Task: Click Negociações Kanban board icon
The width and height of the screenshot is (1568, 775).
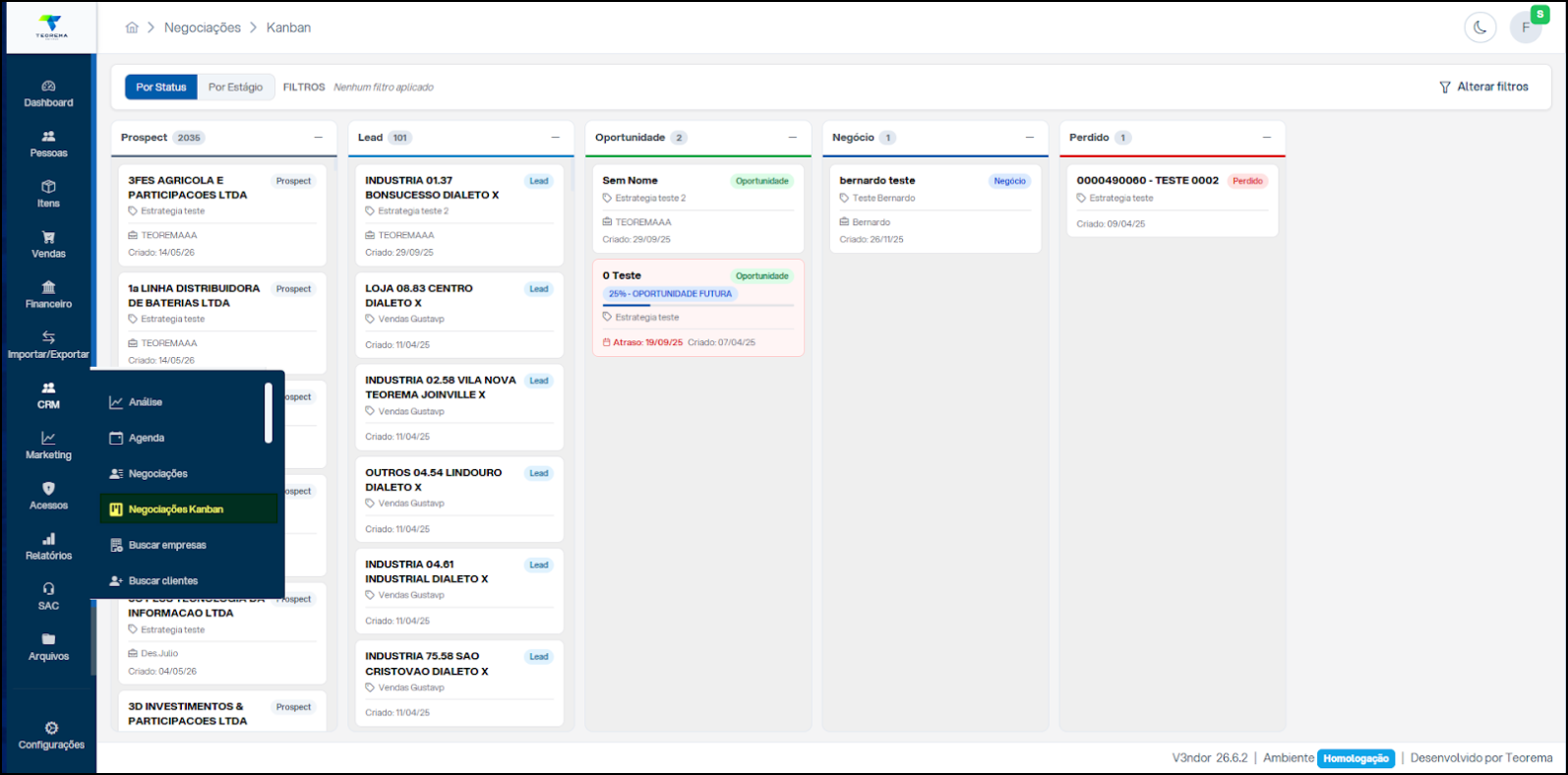Action: [116, 509]
